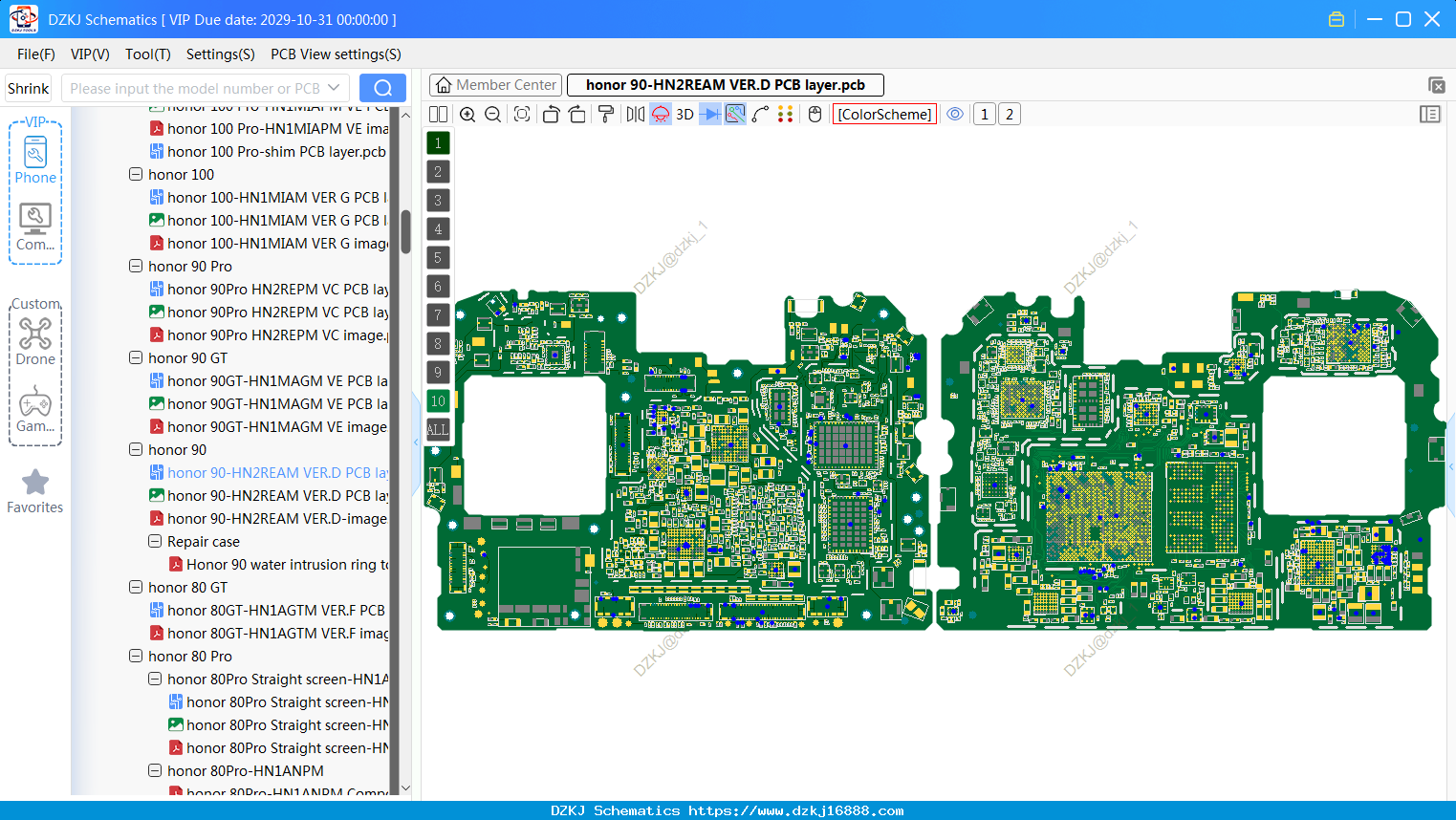Click the blue search button

pos(382,89)
